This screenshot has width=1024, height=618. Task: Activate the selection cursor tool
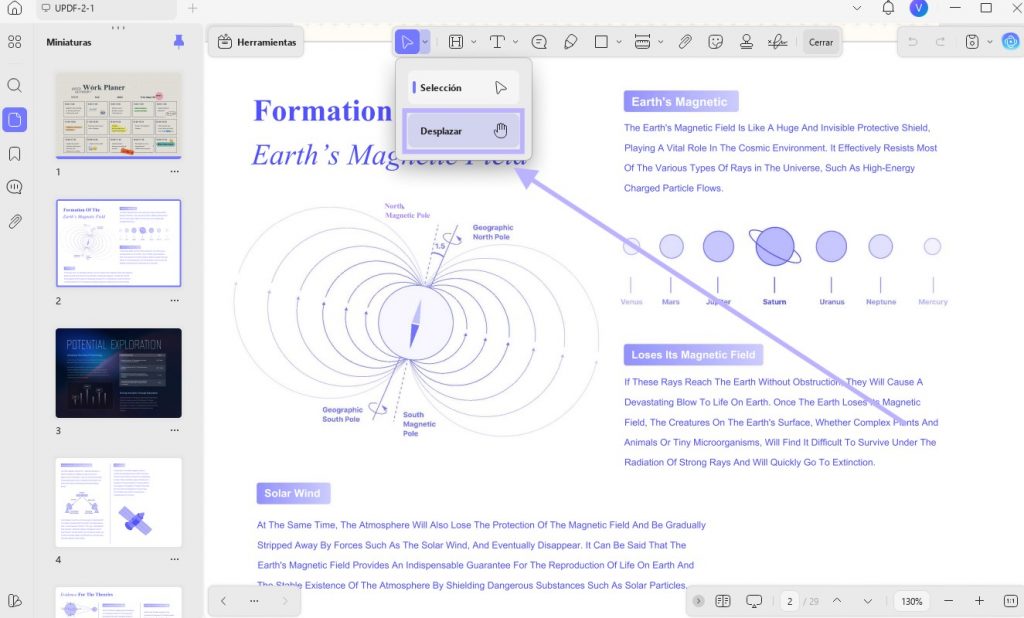click(x=407, y=42)
